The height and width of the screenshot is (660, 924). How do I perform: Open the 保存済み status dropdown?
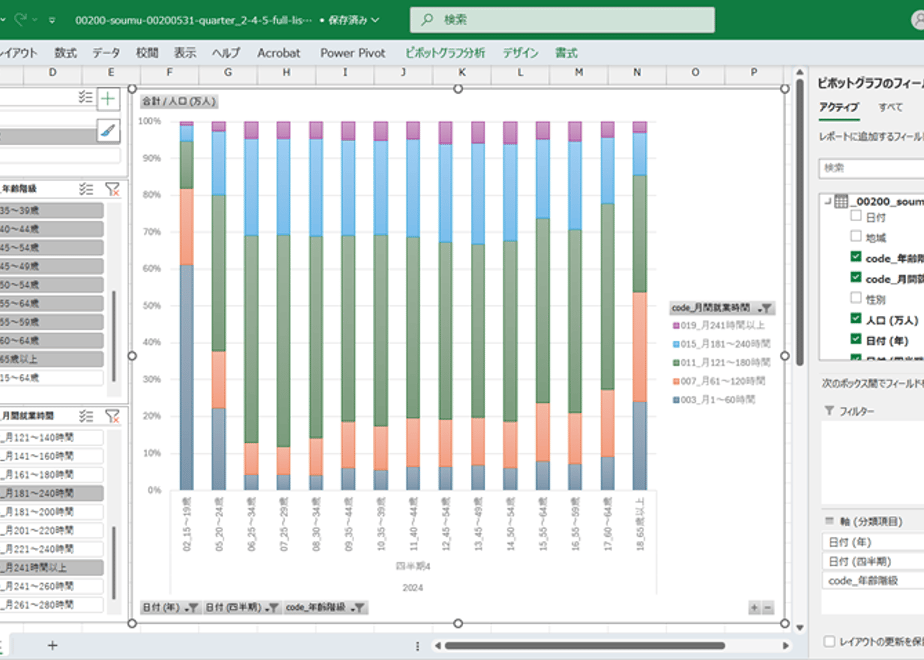354,20
